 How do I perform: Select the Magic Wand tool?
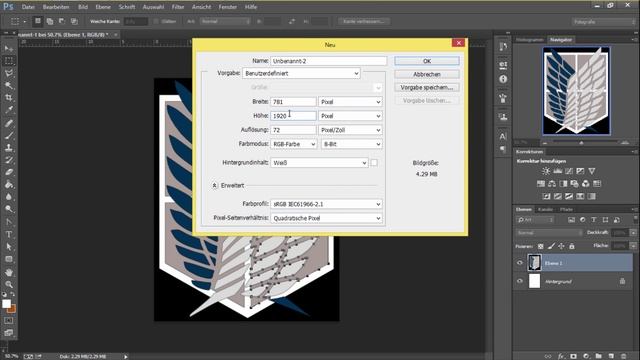(9, 85)
